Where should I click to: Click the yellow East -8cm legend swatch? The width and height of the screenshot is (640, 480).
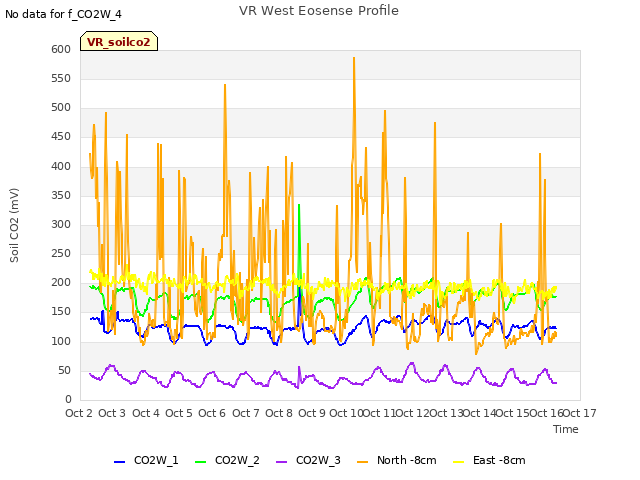459,462
